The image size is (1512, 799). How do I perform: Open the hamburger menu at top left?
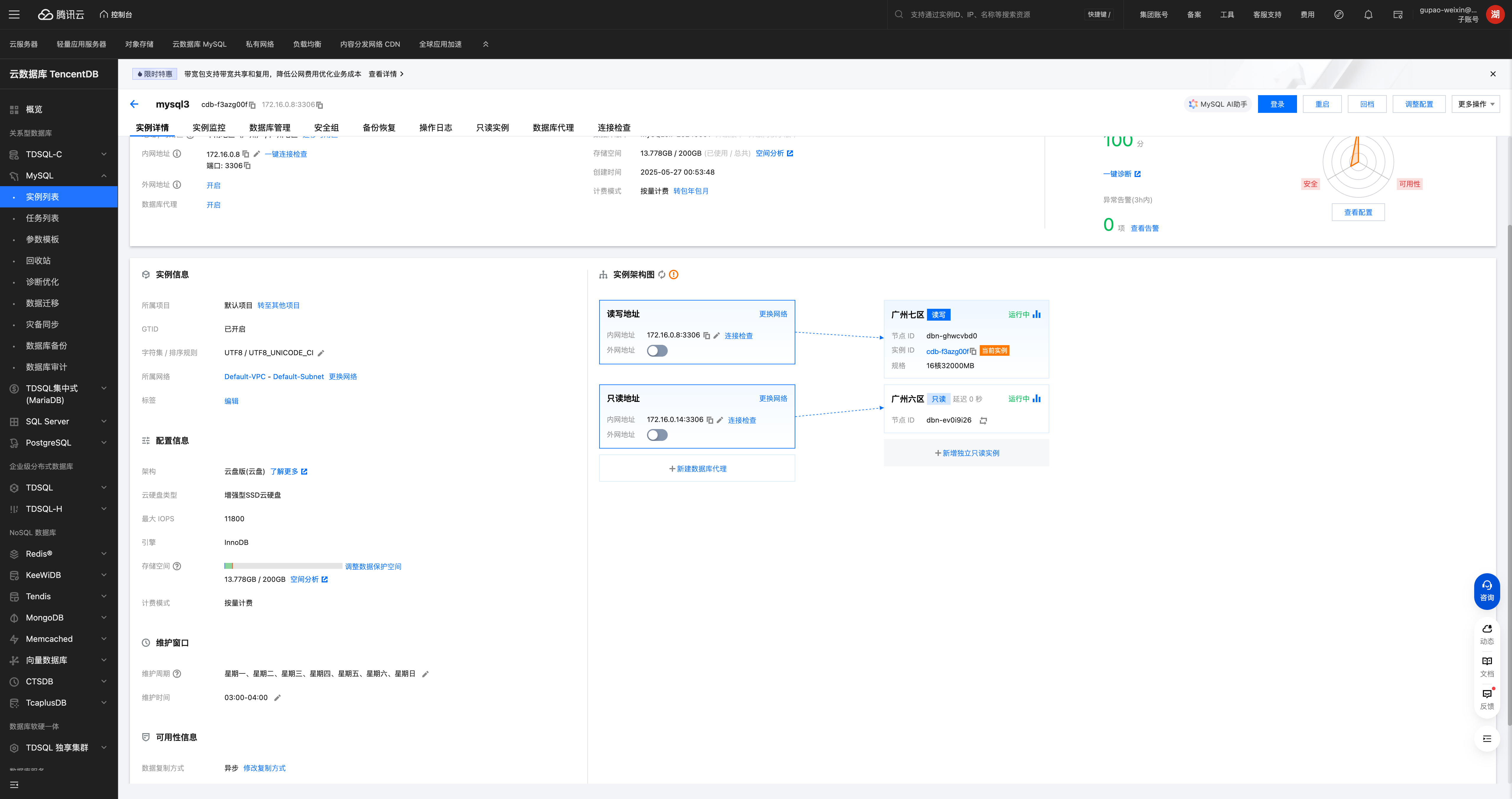point(14,15)
